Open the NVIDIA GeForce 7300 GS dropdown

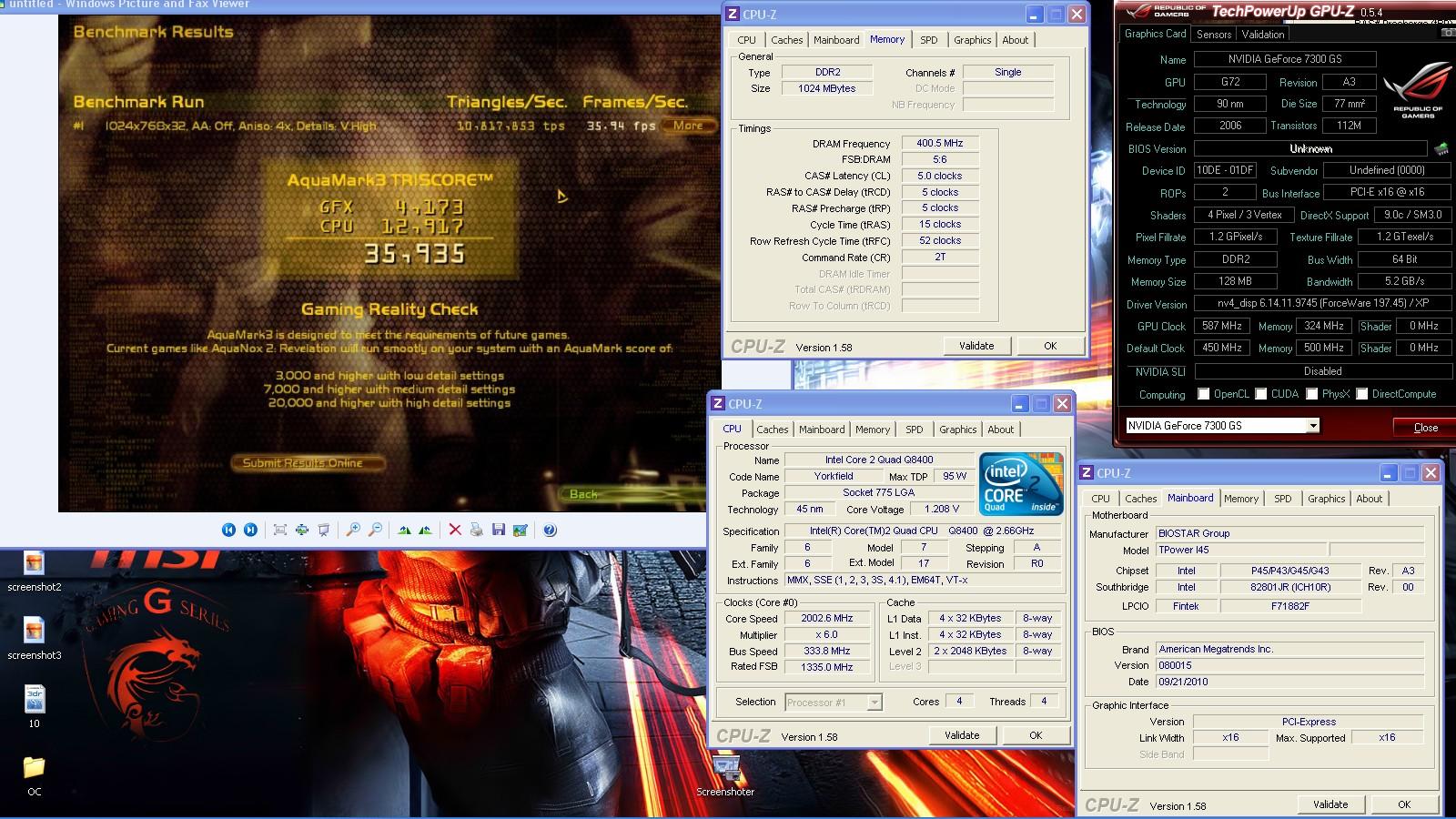pyautogui.click(x=1313, y=426)
